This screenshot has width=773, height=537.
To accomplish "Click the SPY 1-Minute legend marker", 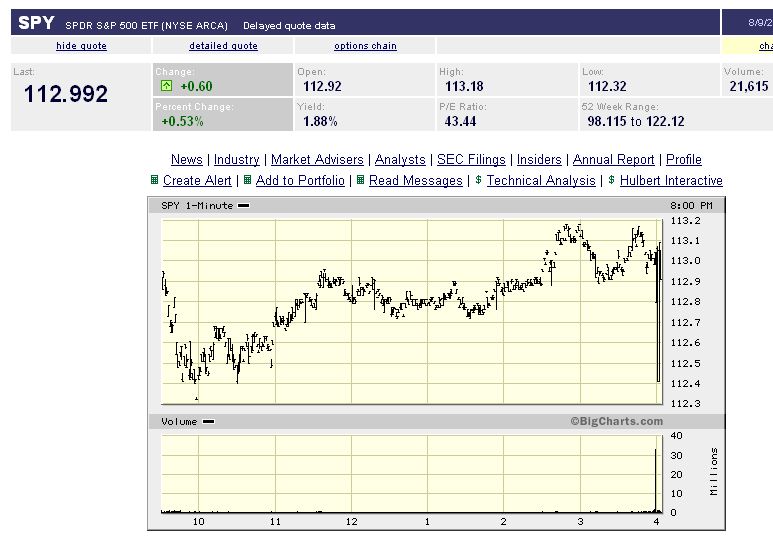I will click(x=244, y=206).
